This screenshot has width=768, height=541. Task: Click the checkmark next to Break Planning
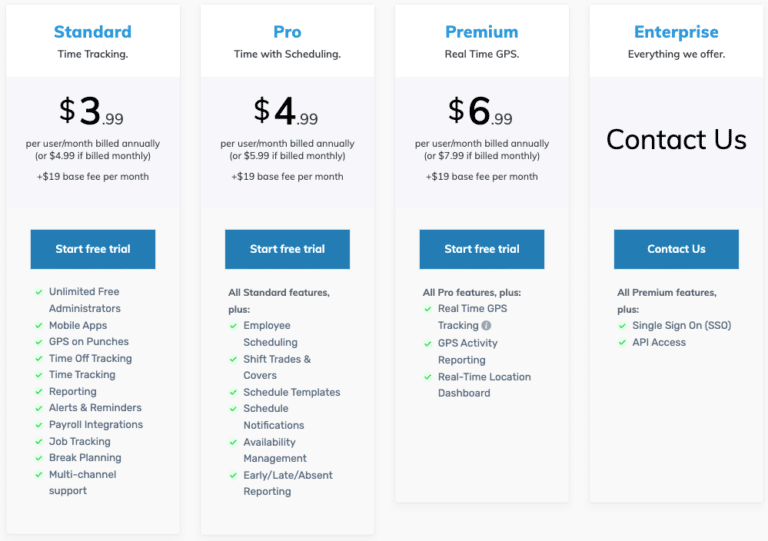[x=38, y=457]
